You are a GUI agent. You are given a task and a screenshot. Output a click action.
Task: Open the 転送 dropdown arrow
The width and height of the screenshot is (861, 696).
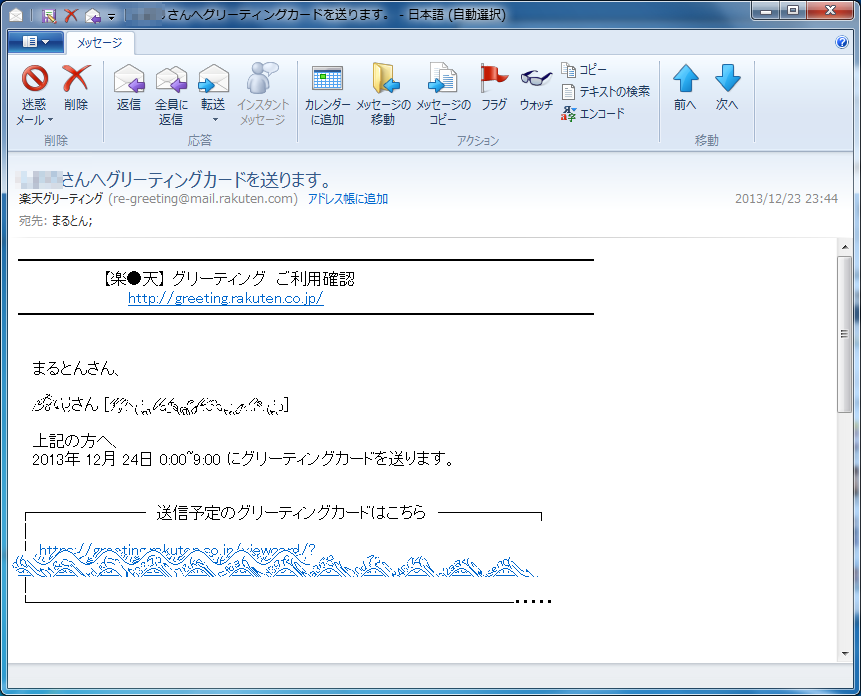[215, 120]
